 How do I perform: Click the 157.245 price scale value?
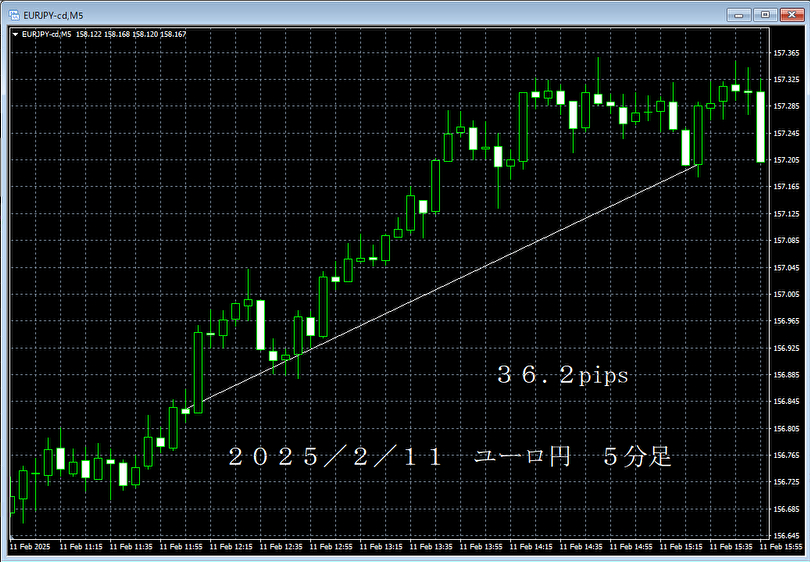click(x=786, y=133)
